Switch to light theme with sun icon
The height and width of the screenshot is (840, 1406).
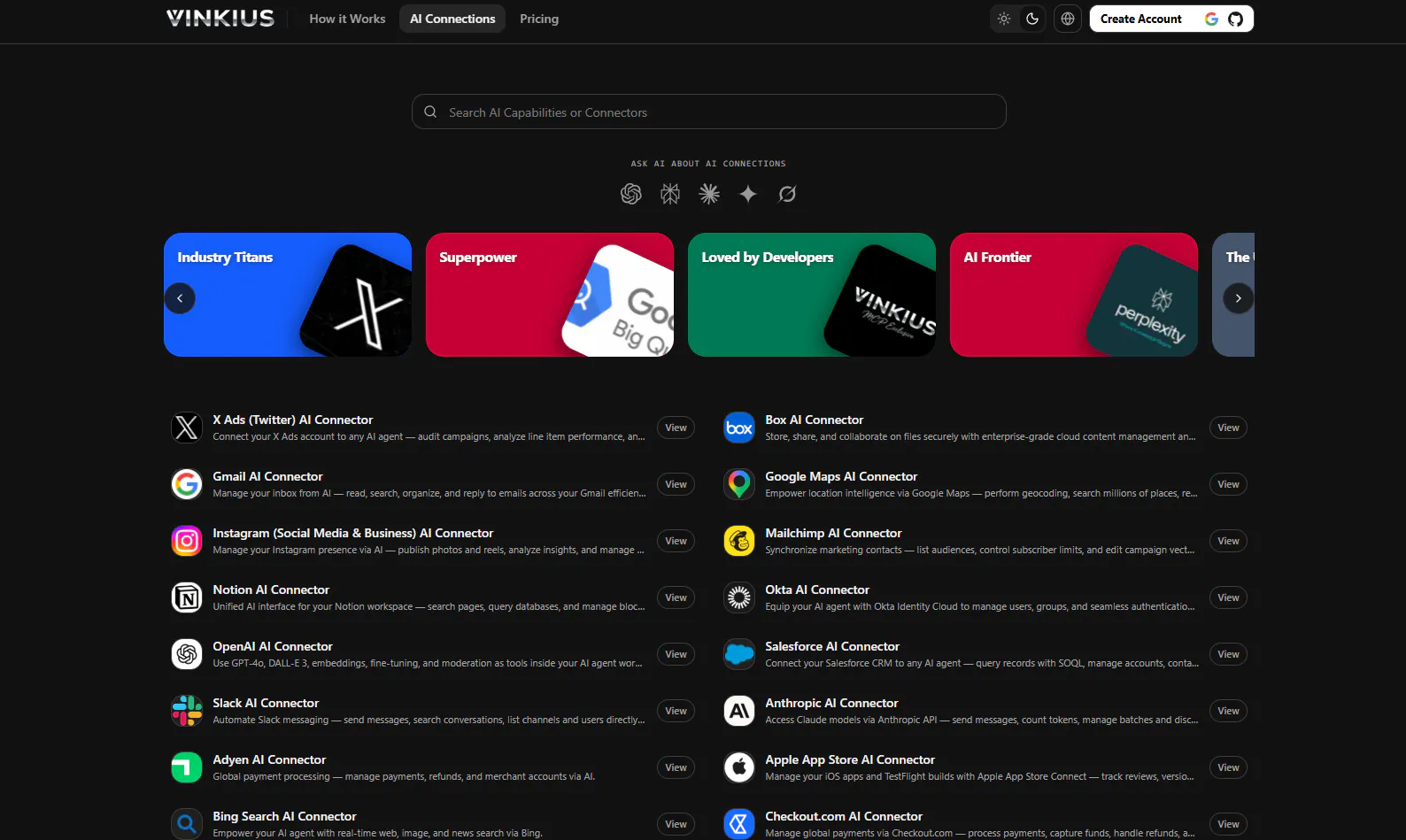click(1004, 19)
